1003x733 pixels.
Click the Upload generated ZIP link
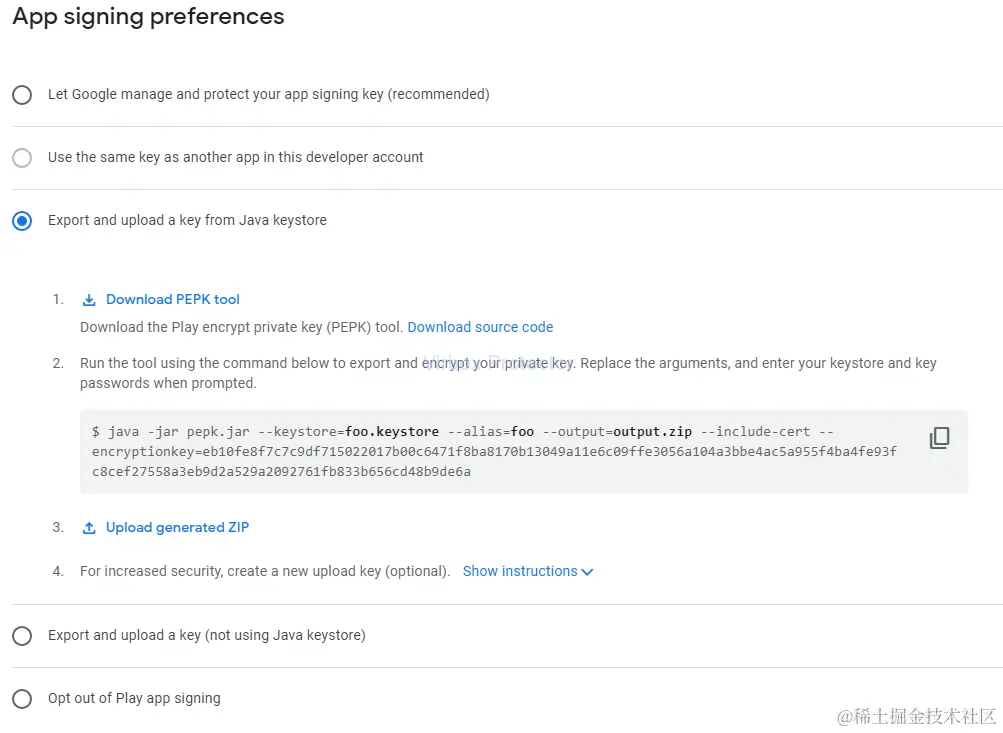(177, 527)
